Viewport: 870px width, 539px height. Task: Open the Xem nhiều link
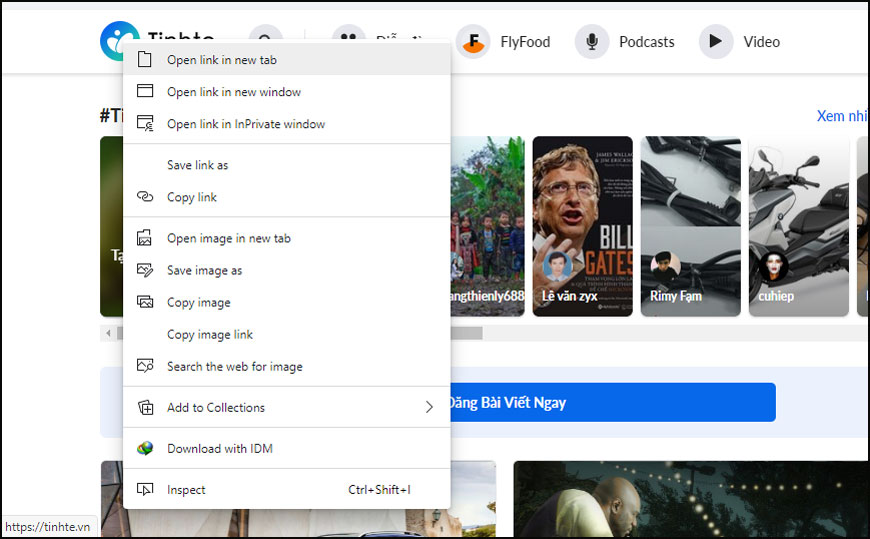tap(841, 116)
